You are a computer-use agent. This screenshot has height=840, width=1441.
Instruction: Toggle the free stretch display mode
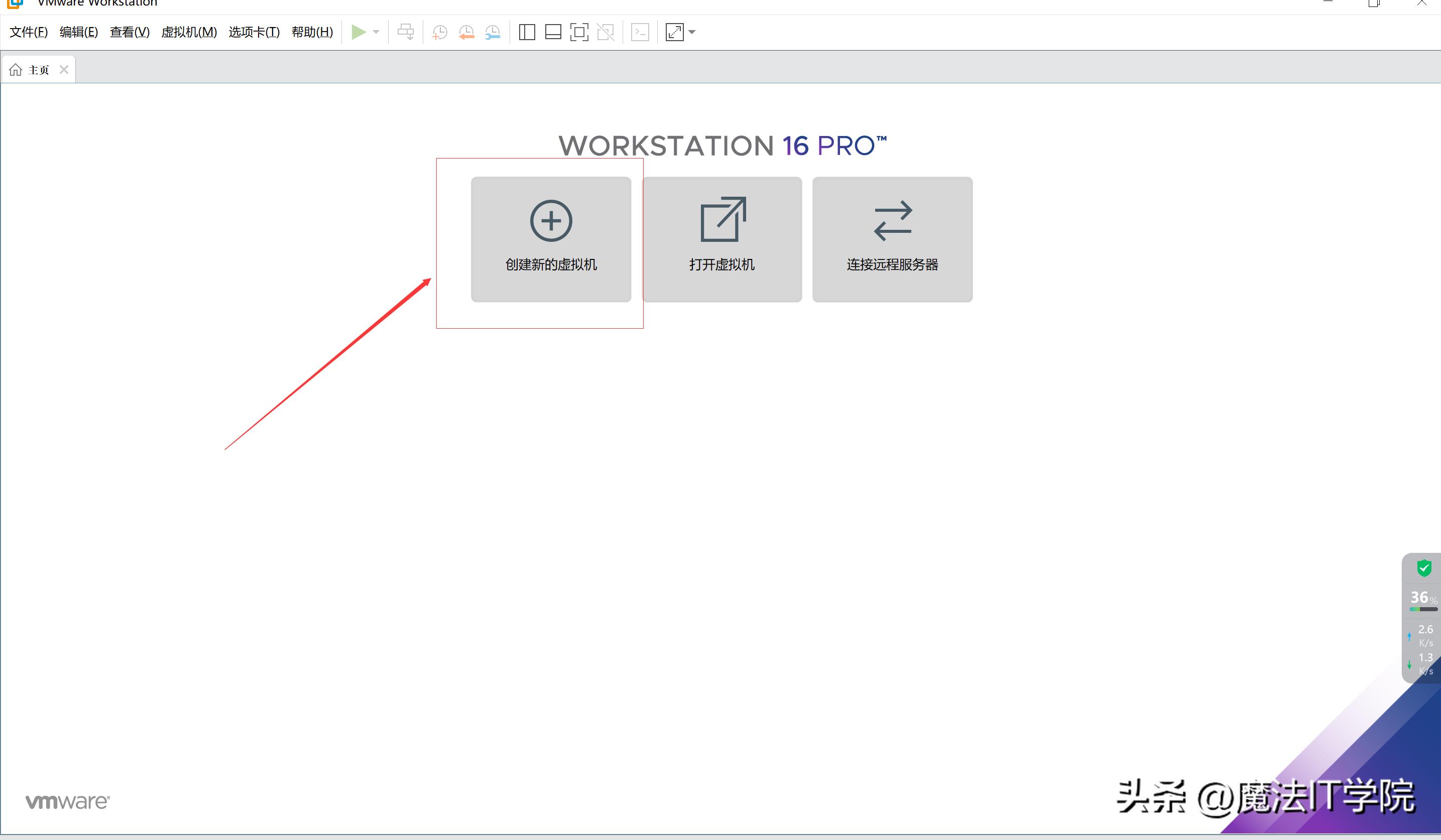[x=675, y=32]
